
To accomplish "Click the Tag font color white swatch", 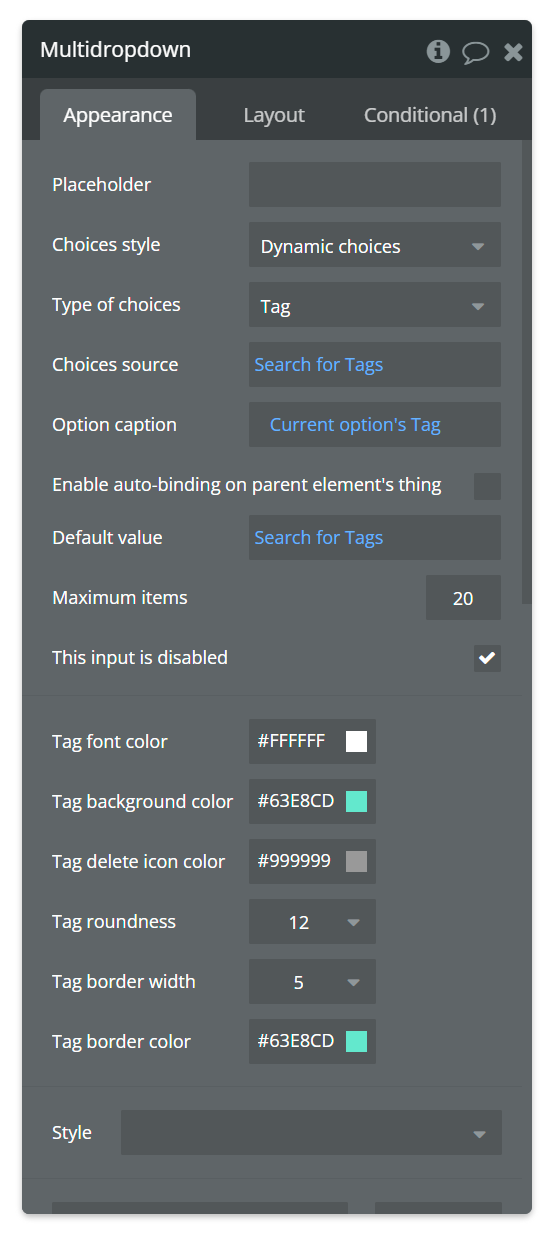I will point(356,741).
